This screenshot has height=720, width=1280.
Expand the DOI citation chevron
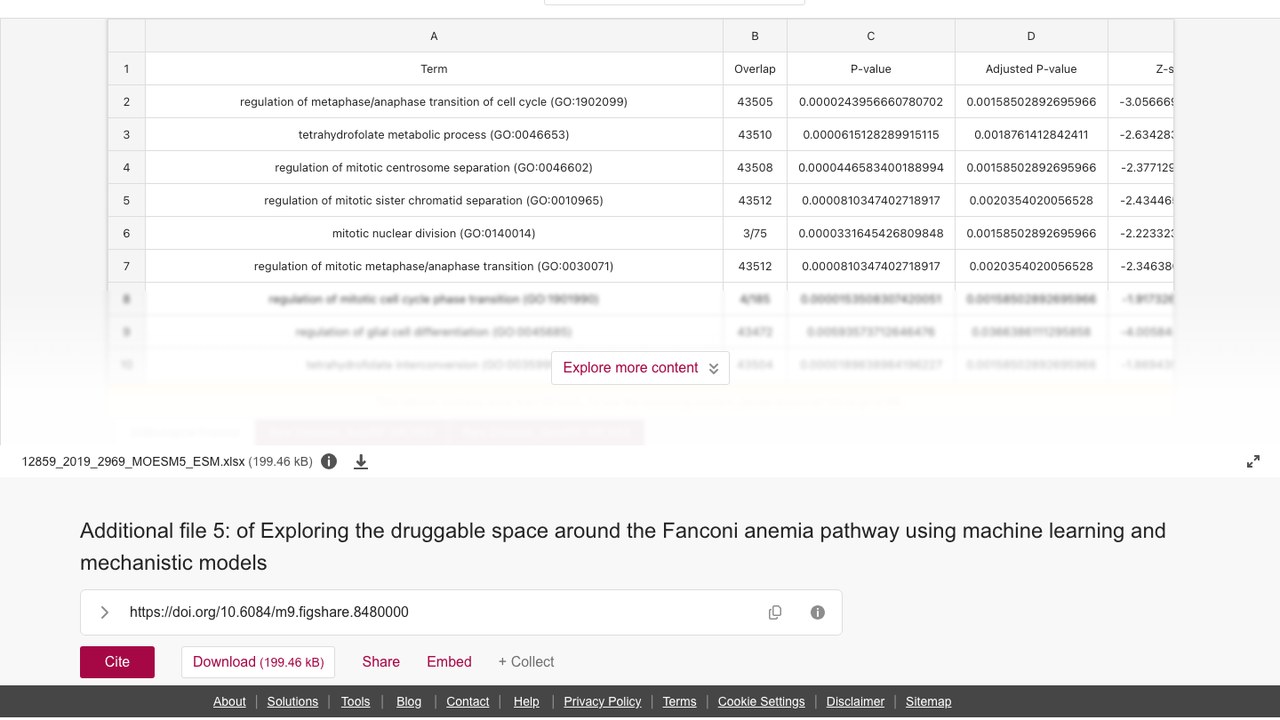(x=104, y=612)
